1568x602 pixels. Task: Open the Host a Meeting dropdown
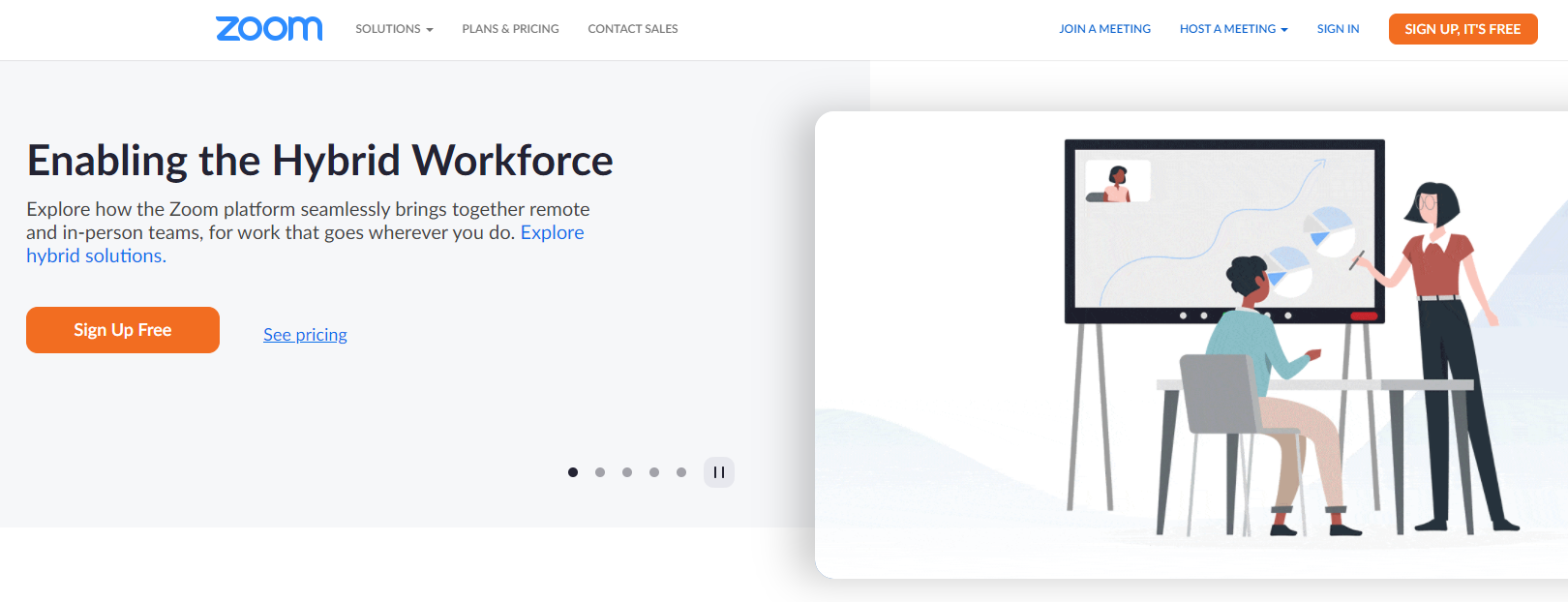(1233, 29)
